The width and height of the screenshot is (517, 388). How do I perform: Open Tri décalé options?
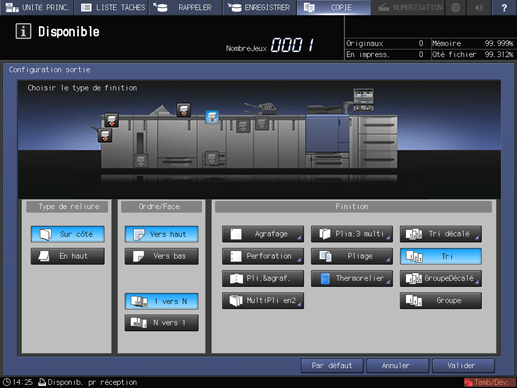[x=441, y=234]
